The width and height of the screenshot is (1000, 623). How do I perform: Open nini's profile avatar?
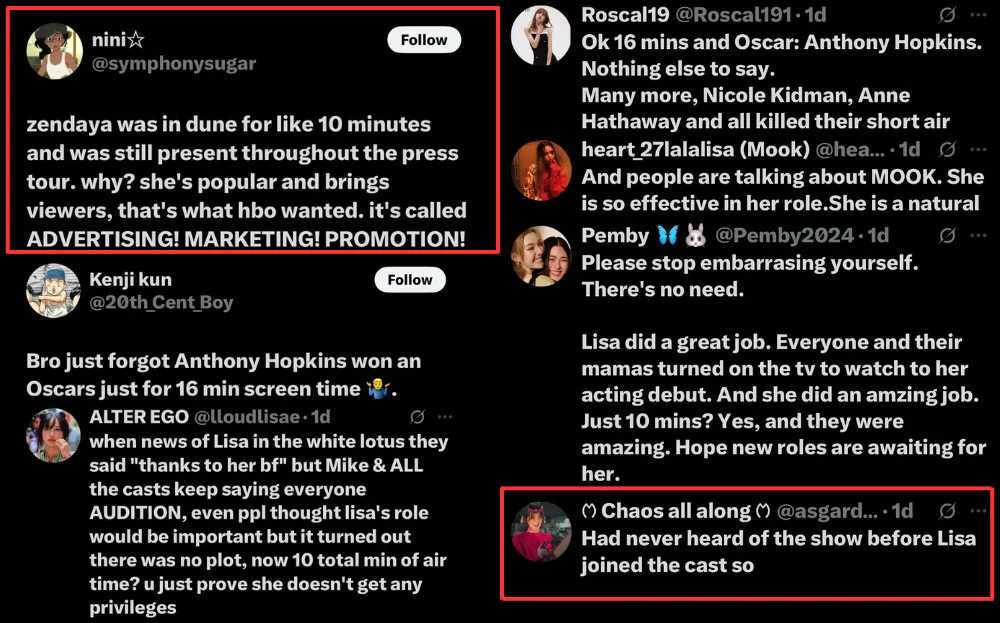click(x=55, y=51)
